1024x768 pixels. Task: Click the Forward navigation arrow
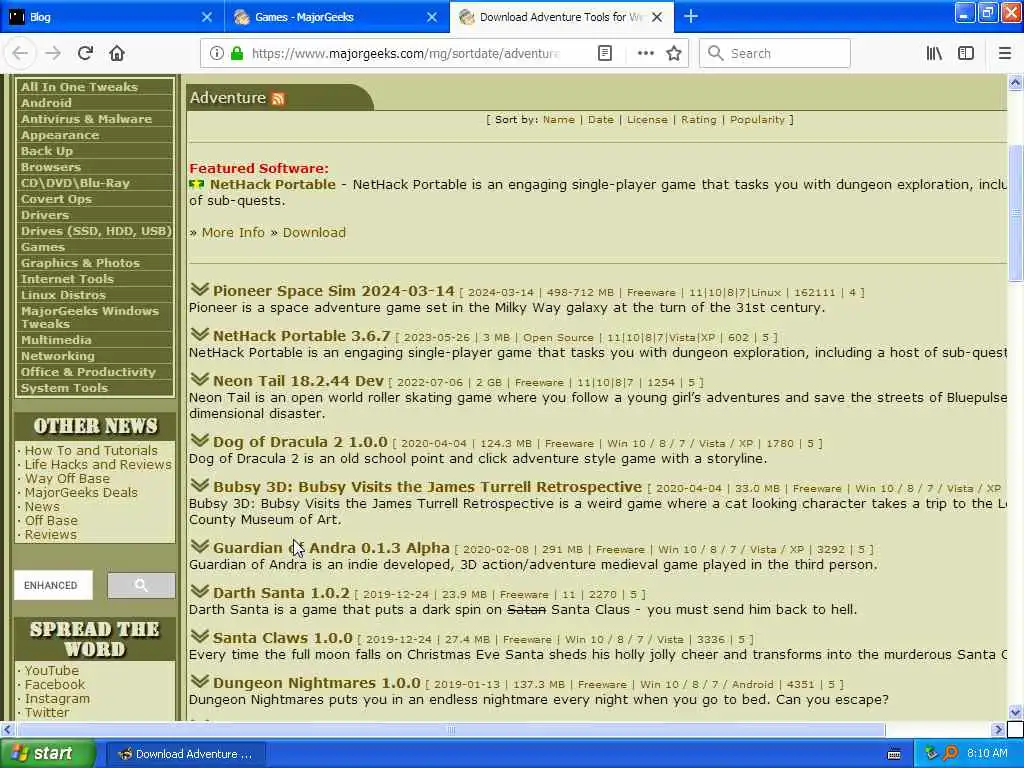[53, 54]
